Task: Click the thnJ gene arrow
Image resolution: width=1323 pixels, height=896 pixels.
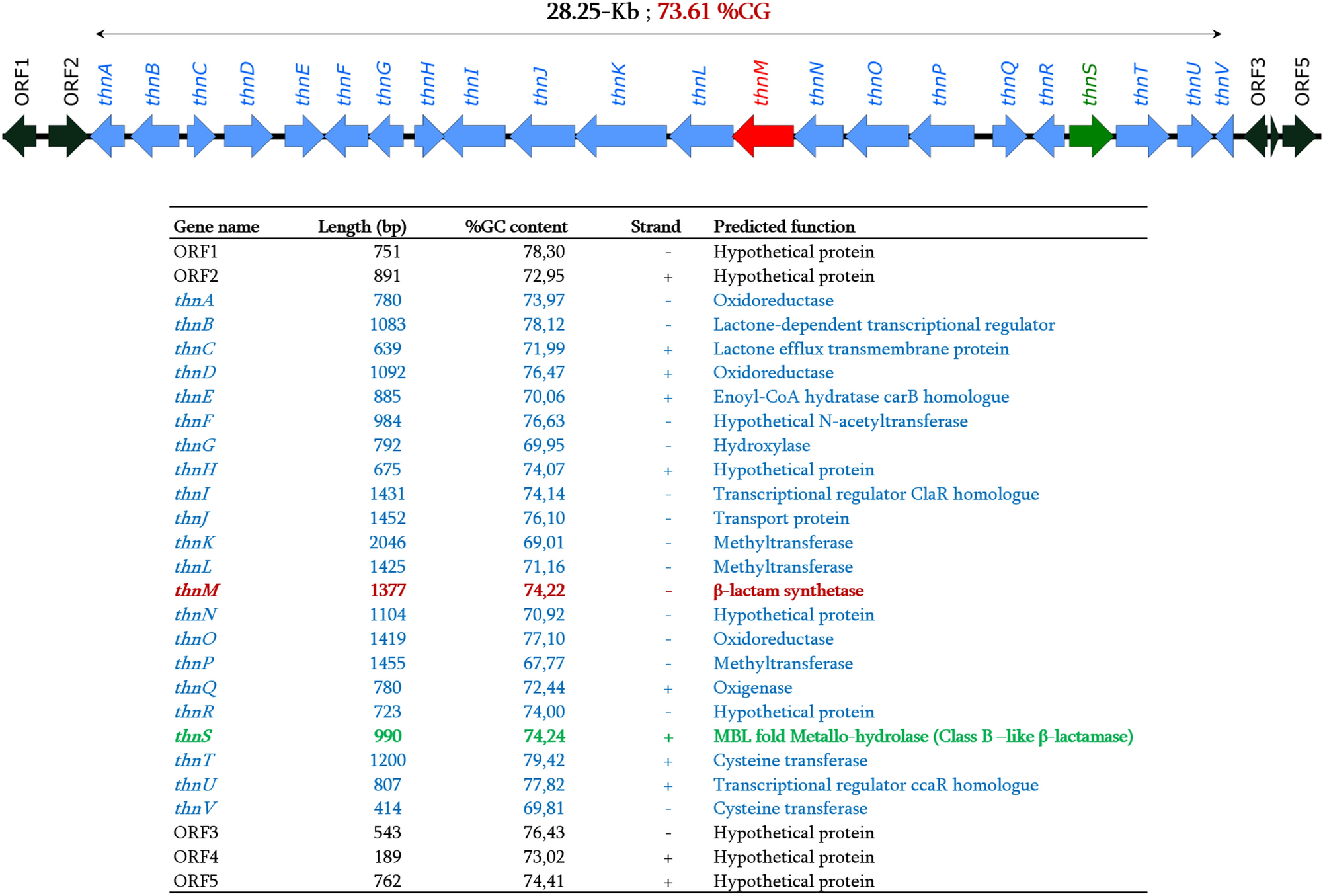Action: tap(543, 136)
